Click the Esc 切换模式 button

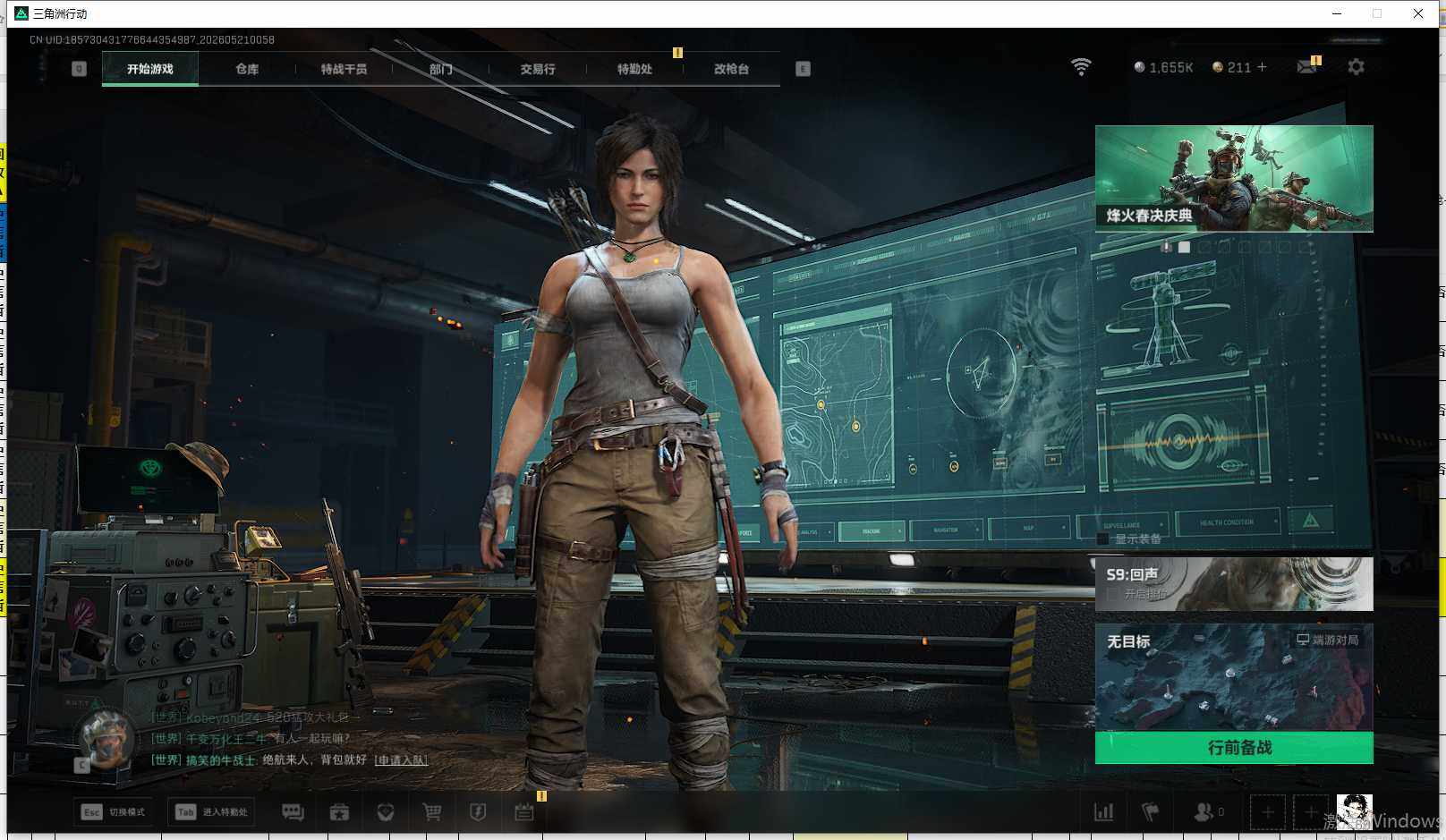coord(114,812)
